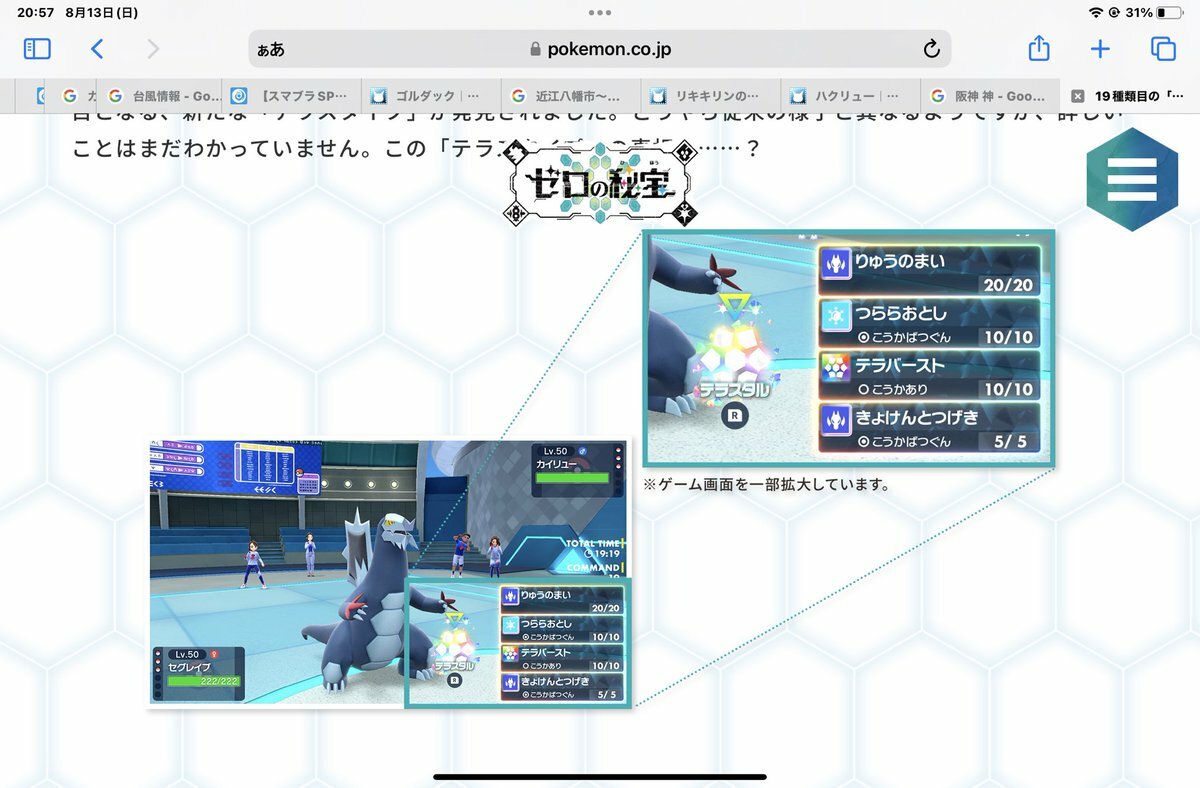Open the three-dot multitasking menu

pos(600,13)
